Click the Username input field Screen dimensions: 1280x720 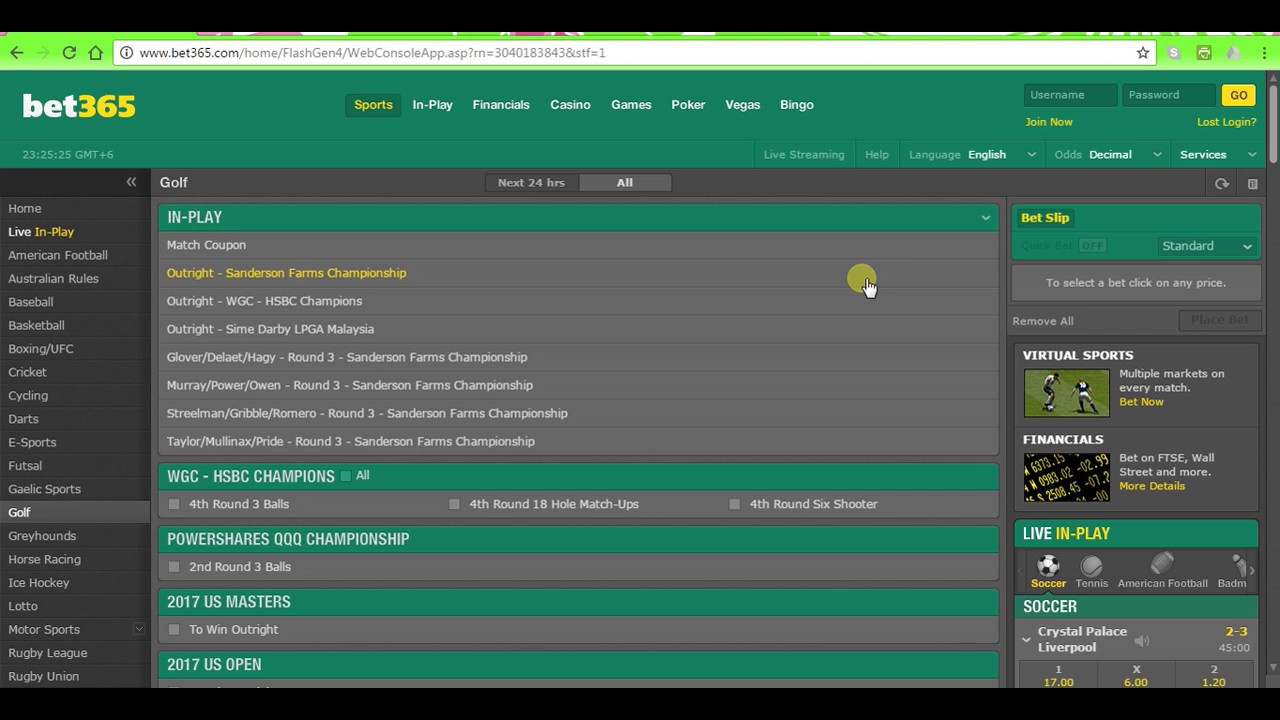coord(1070,95)
